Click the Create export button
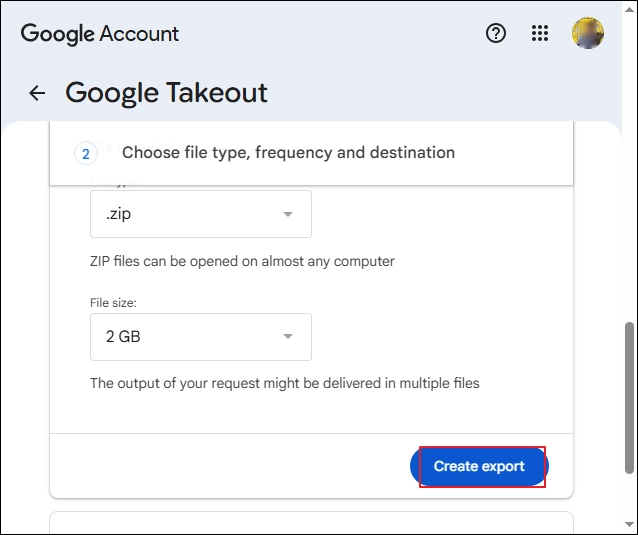The height and width of the screenshot is (535, 638). coord(479,466)
